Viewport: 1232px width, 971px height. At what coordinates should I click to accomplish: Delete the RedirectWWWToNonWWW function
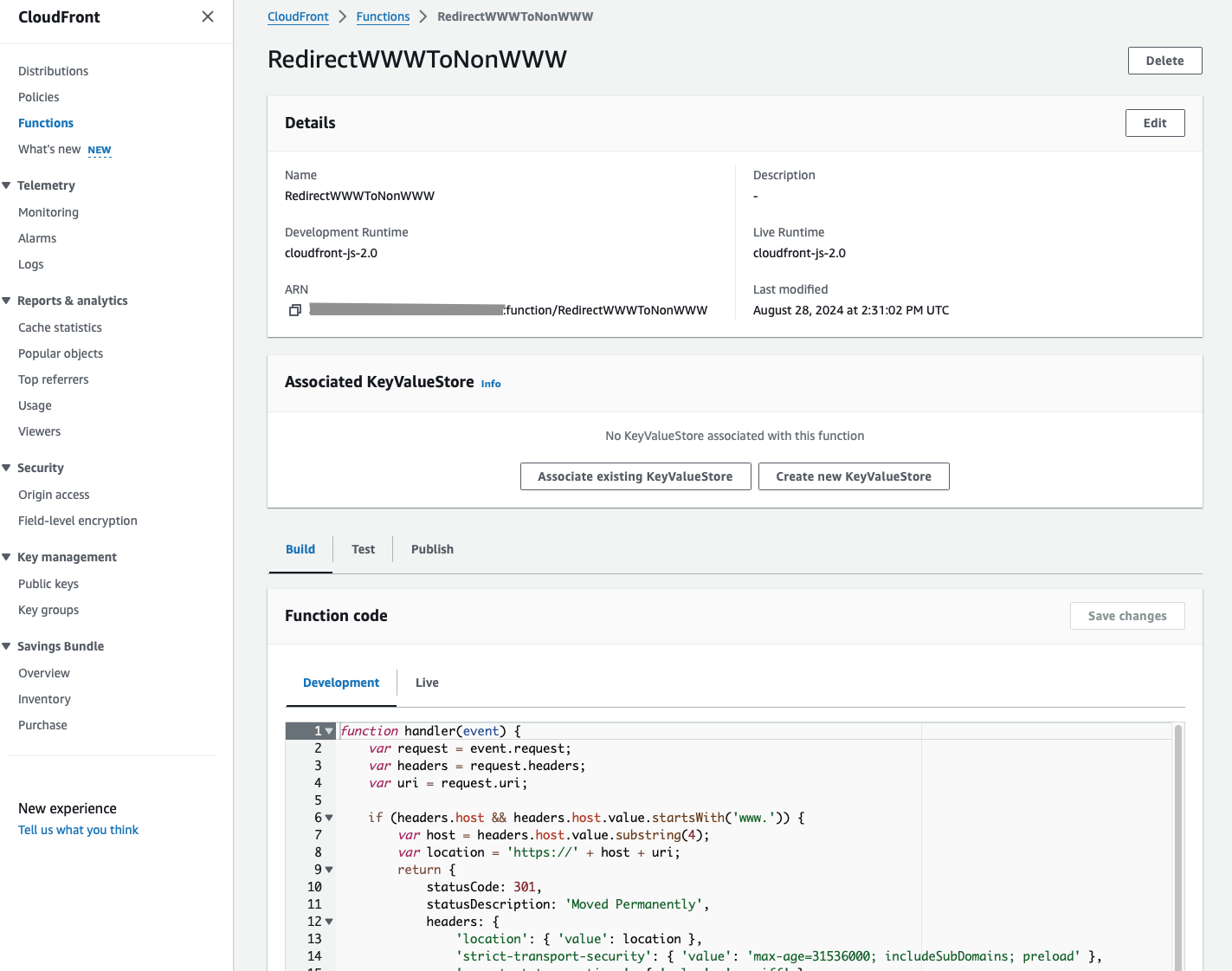1164,61
